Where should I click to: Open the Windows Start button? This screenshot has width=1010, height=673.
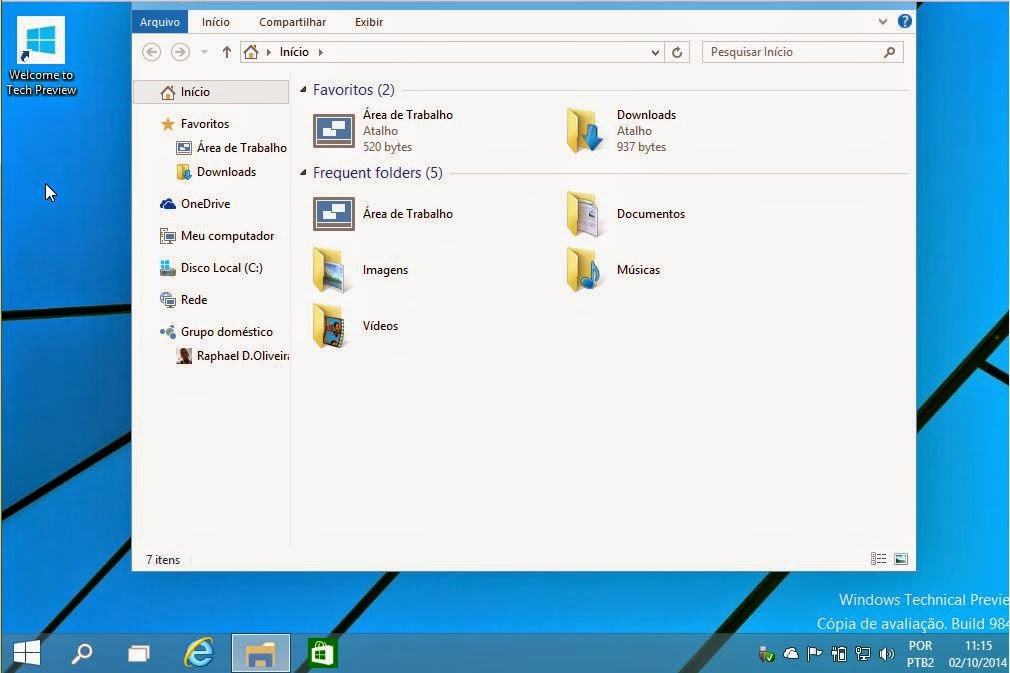26,654
